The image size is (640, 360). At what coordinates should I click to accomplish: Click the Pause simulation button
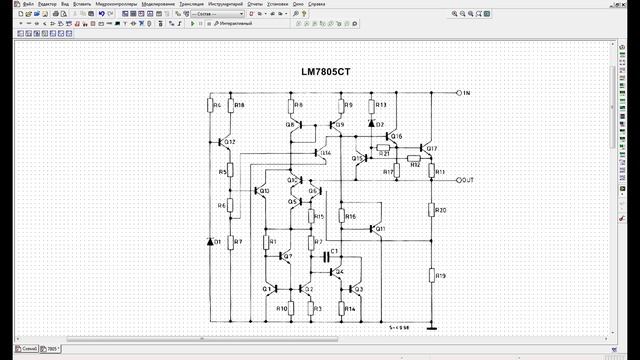point(200,24)
